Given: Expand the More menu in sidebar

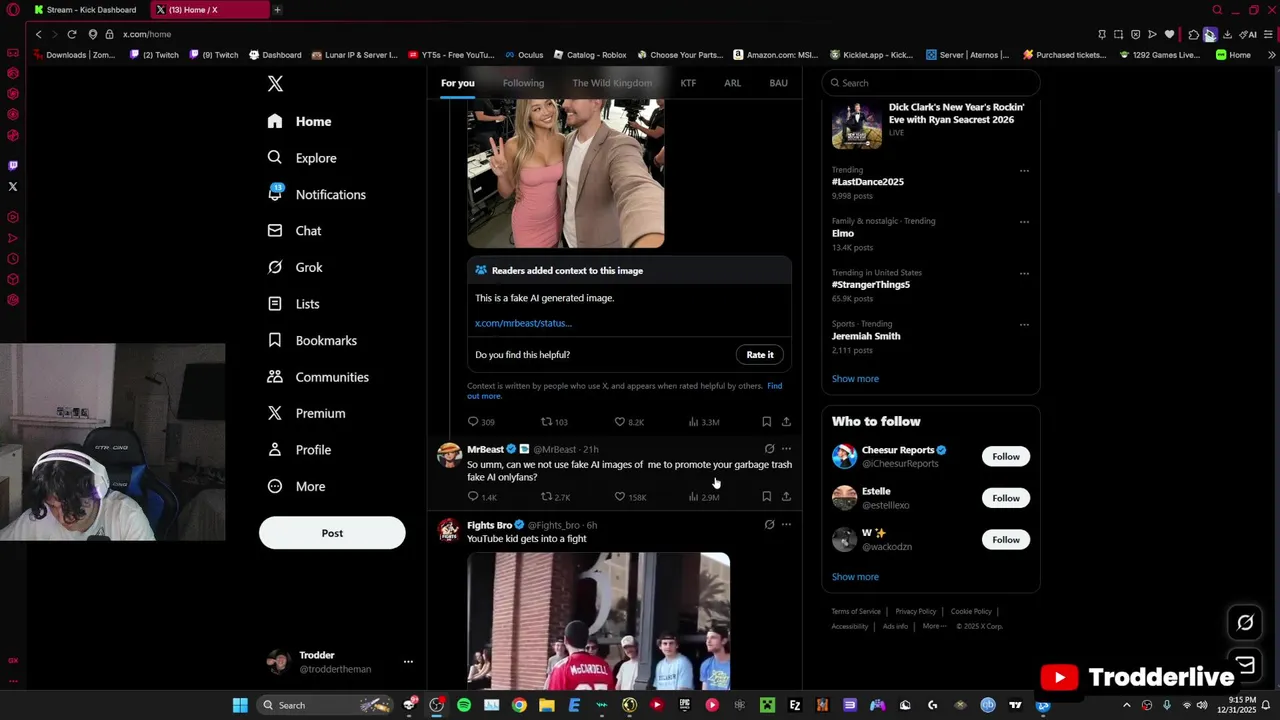Looking at the screenshot, I should coord(296,486).
